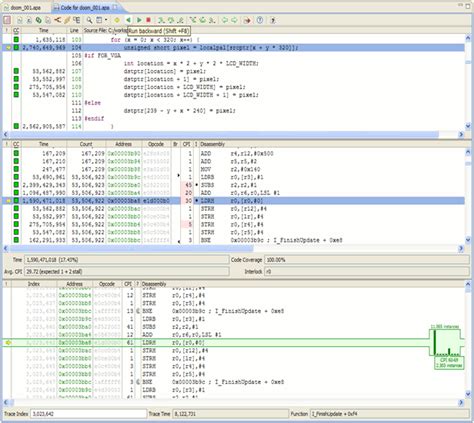
Task: Click source pane horizontal scrollbar thumb
Action: tap(224, 134)
